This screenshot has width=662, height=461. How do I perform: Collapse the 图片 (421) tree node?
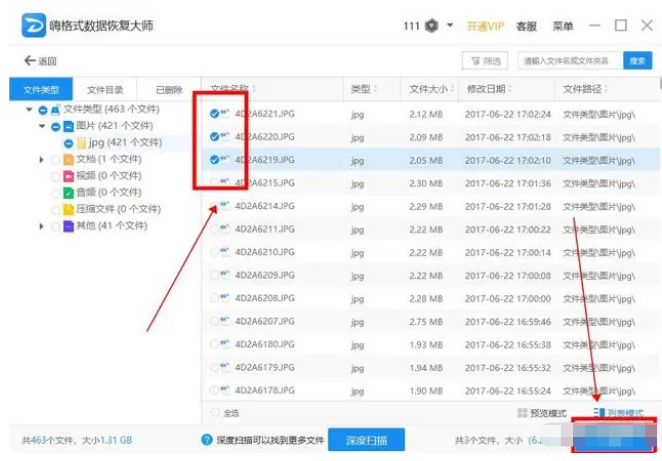click(x=42, y=126)
